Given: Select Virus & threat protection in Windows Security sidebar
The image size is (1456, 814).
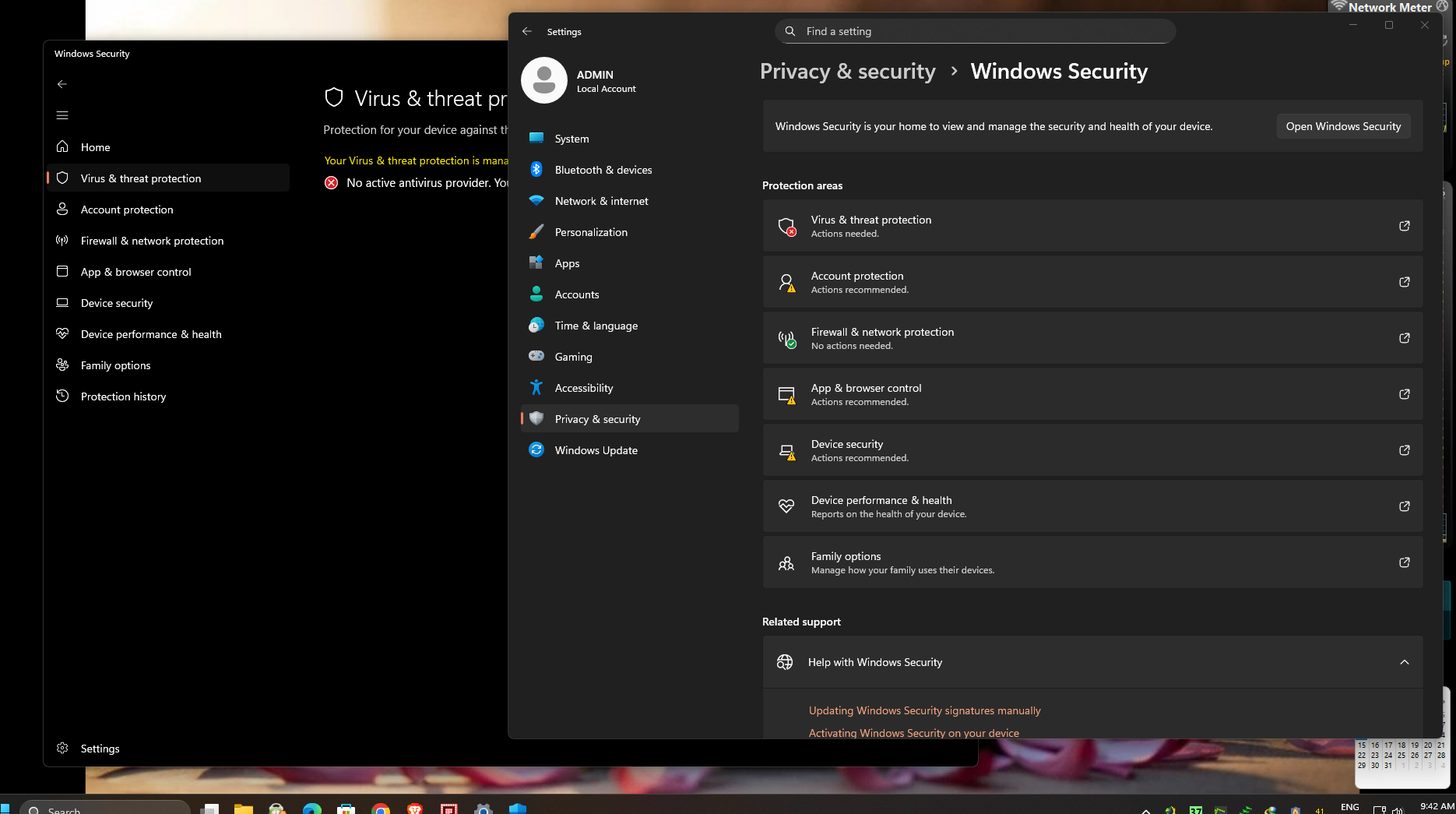Looking at the screenshot, I should tap(168, 178).
